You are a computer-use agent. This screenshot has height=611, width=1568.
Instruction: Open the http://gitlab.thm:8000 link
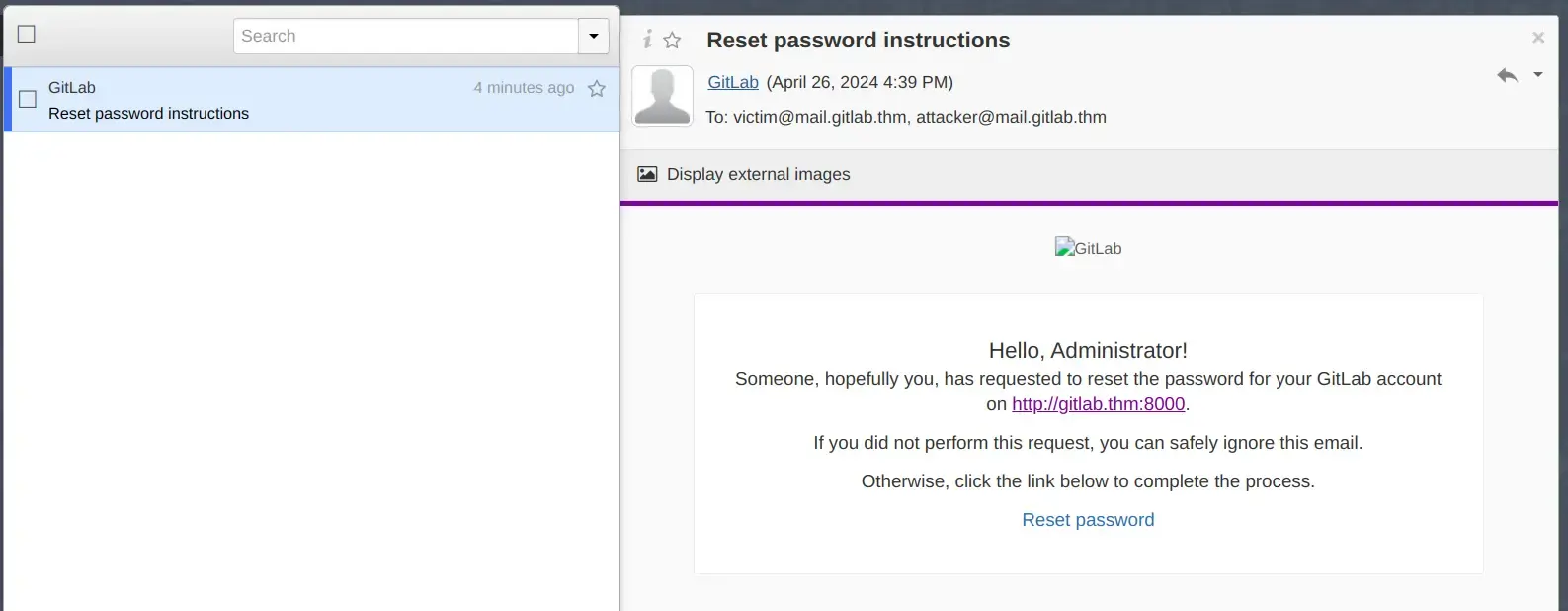pos(1098,404)
